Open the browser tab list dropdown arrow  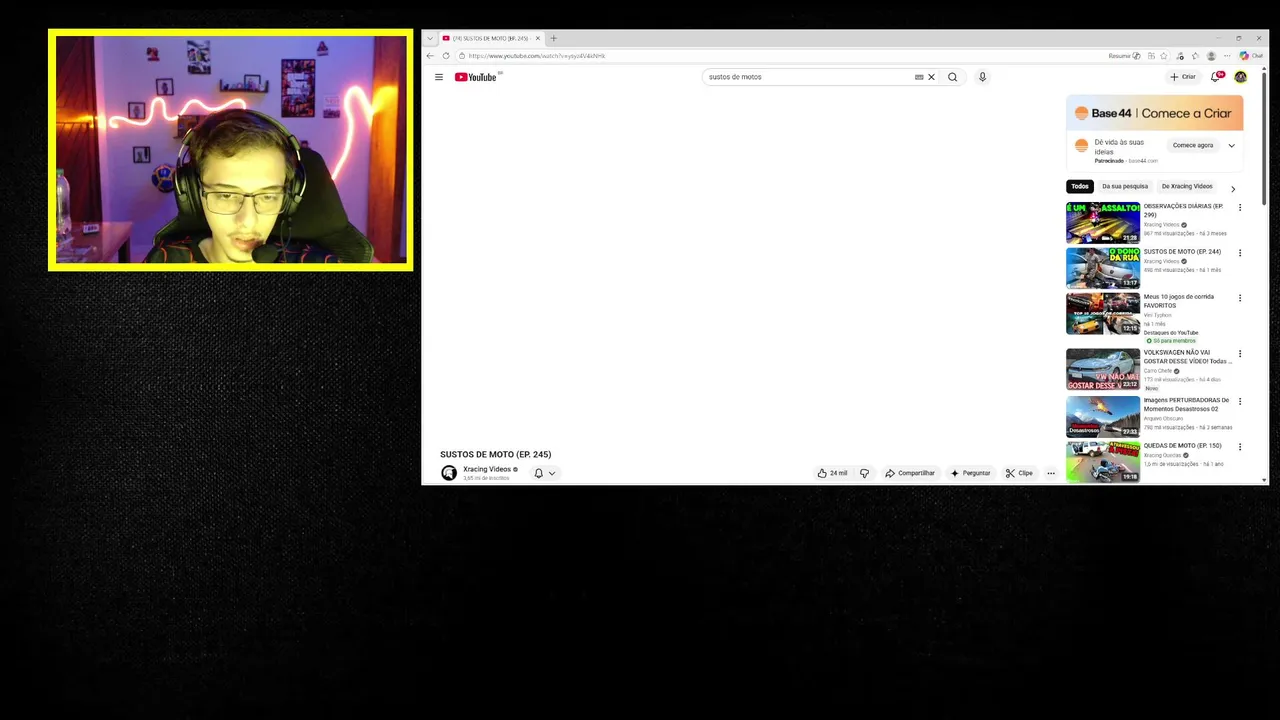(430, 38)
